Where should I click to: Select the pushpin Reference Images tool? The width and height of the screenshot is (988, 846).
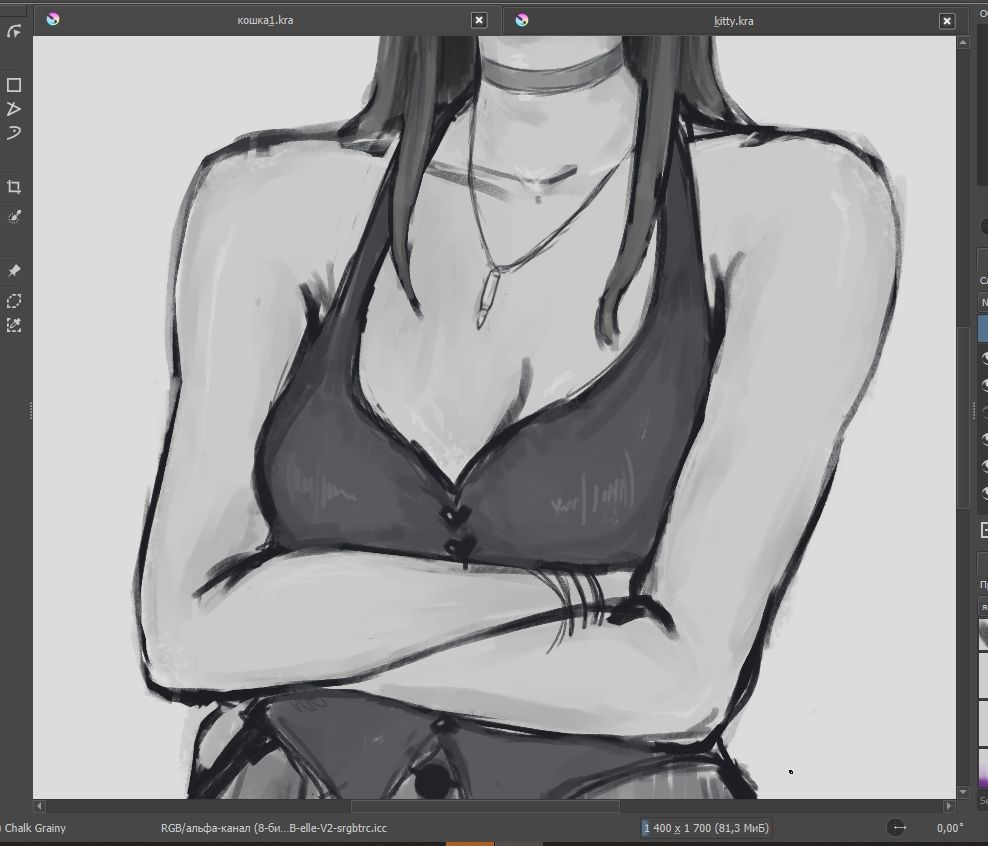[14, 271]
